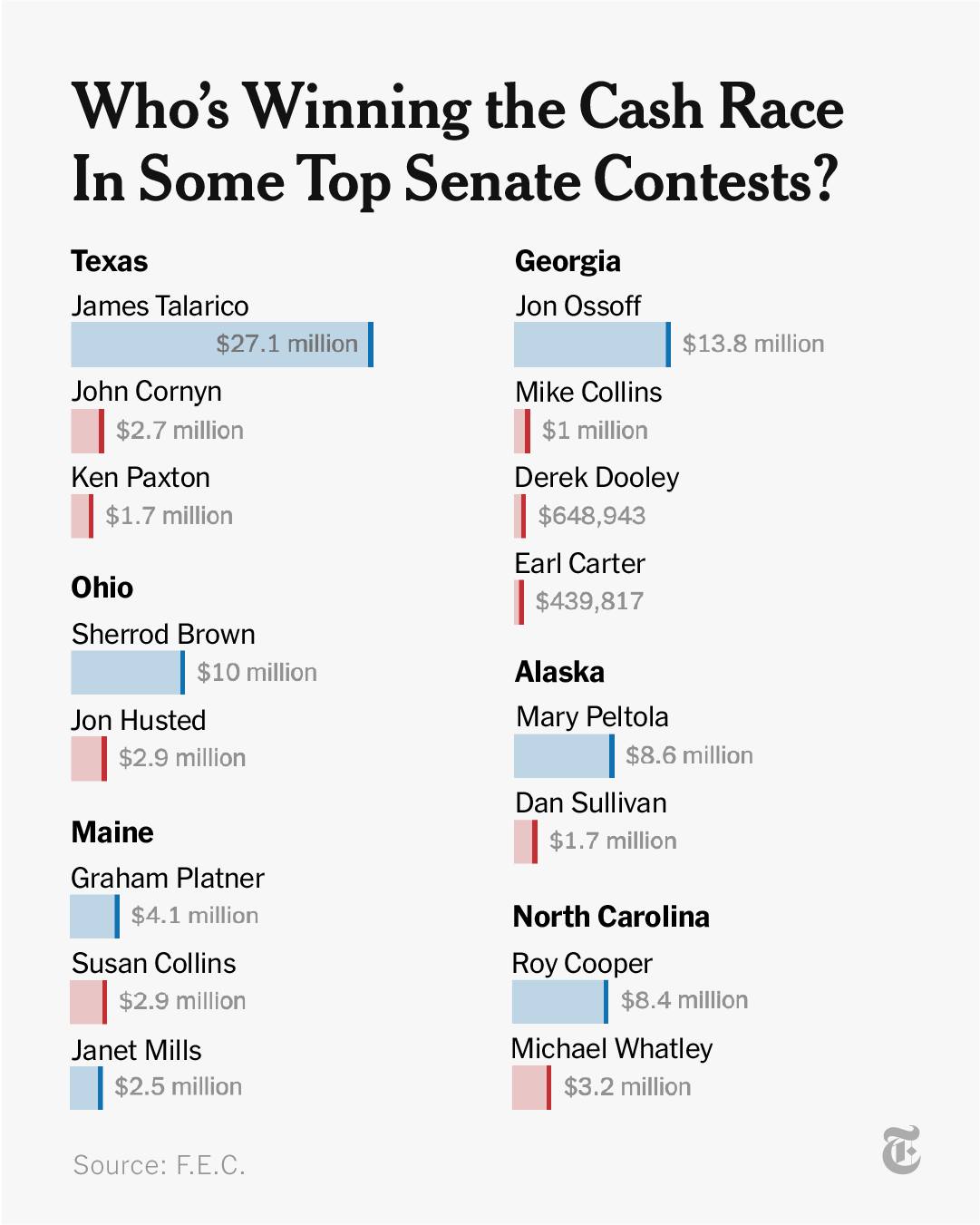Click the North Carolina heading
The image size is (980, 1225).
pos(611,917)
